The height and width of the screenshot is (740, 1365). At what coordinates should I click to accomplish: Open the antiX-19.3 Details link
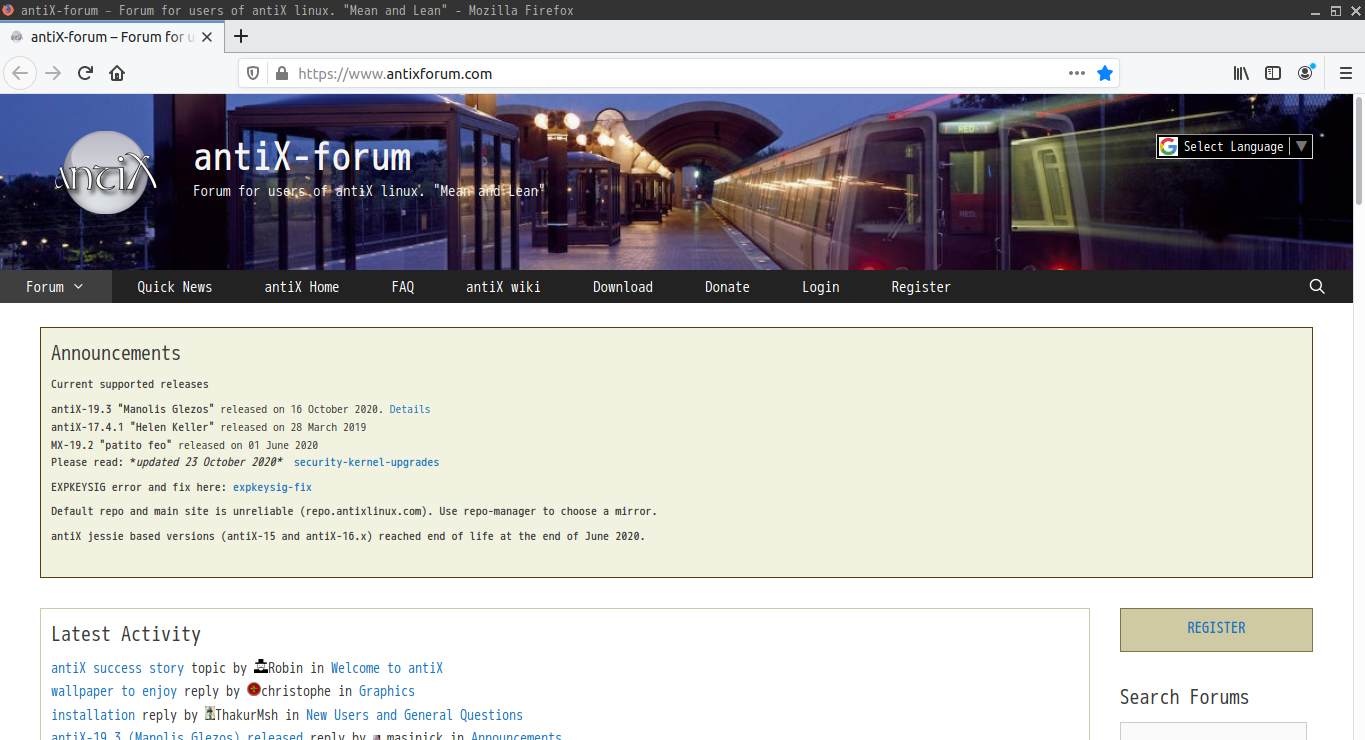coord(410,409)
